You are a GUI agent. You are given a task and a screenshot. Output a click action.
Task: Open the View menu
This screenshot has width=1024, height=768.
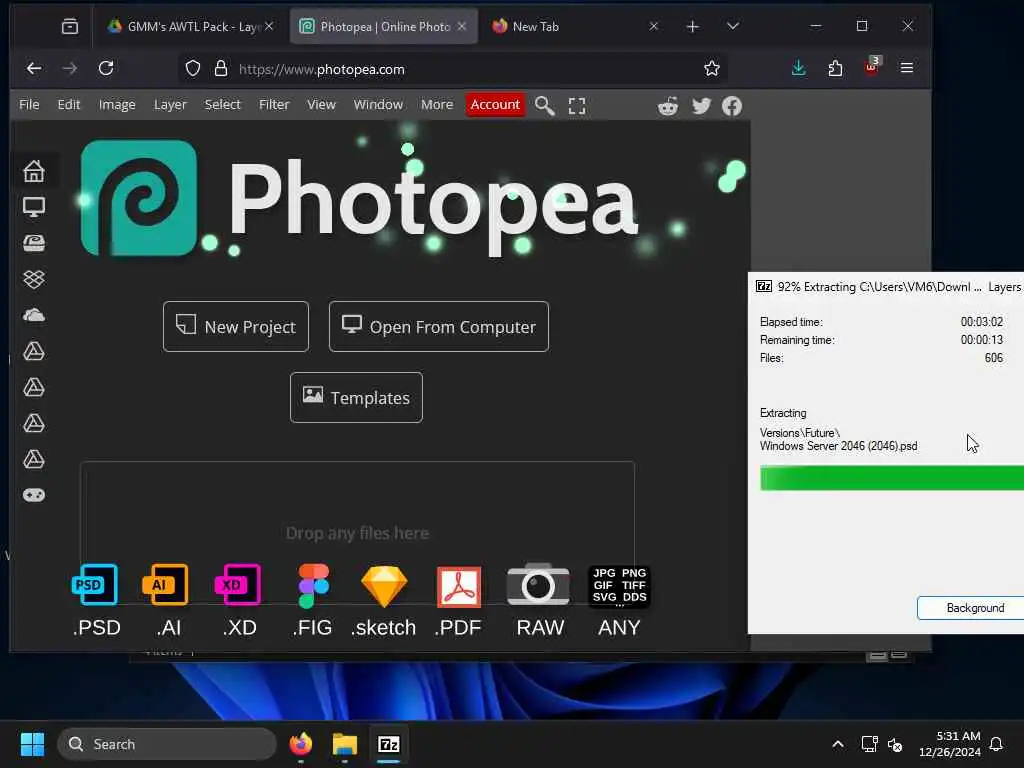[x=321, y=104]
